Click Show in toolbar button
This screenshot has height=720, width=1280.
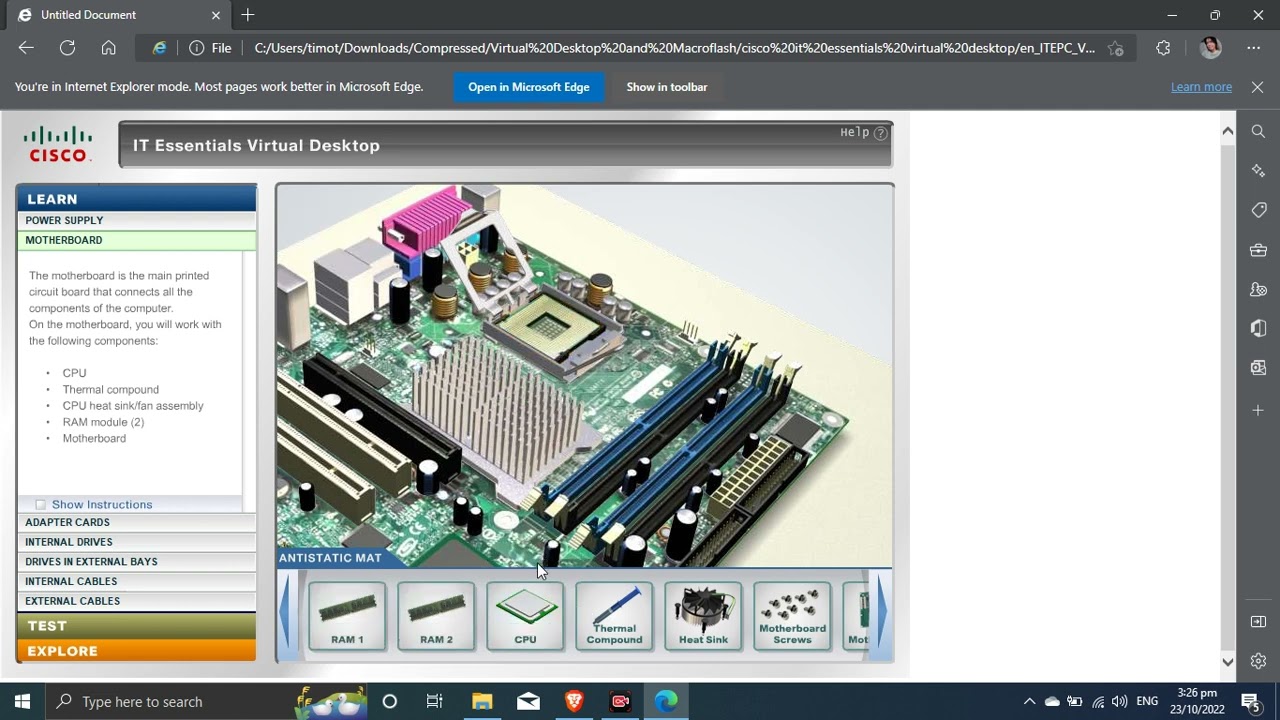667,87
